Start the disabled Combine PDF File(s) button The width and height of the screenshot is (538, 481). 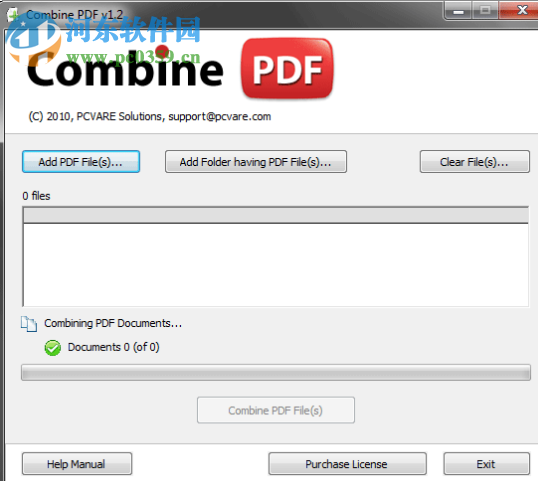click(x=276, y=410)
